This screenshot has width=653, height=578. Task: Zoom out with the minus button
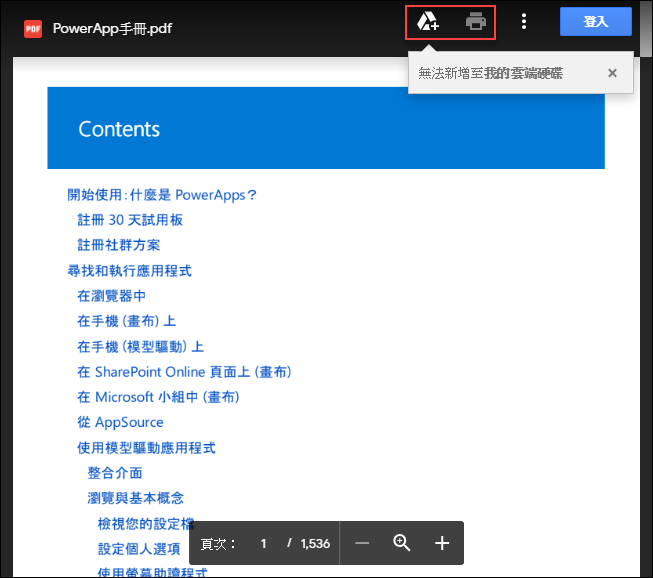point(362,543)
